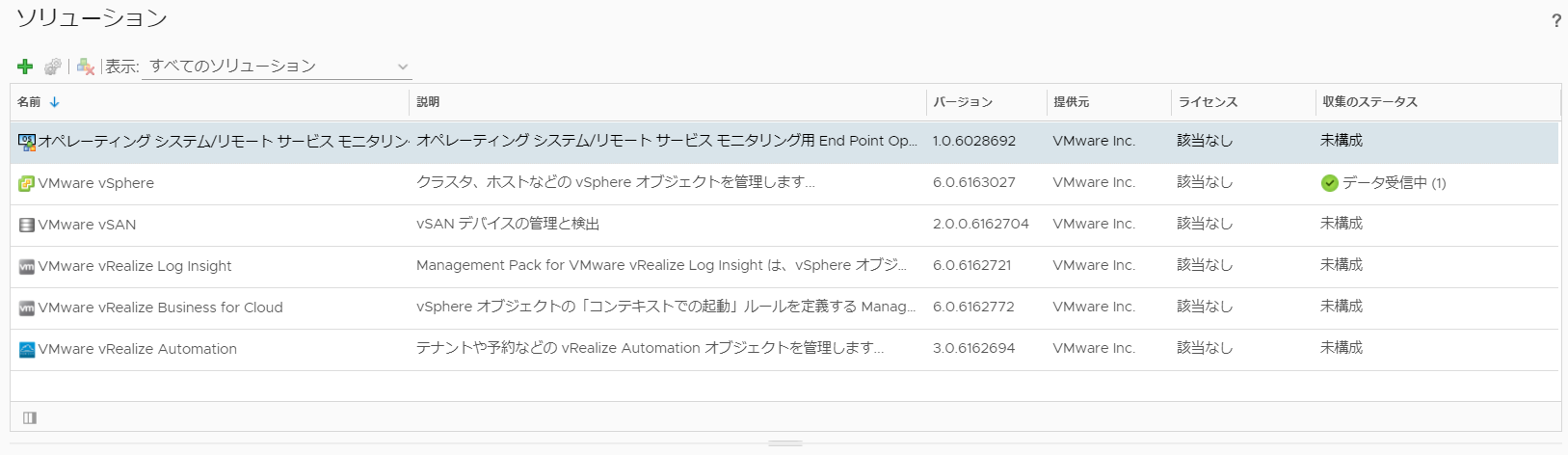Image resolution: width=1568 pixels, height=455 pixels.
Task: Open the help question mark icon
Action: [x=1555, y=21]
